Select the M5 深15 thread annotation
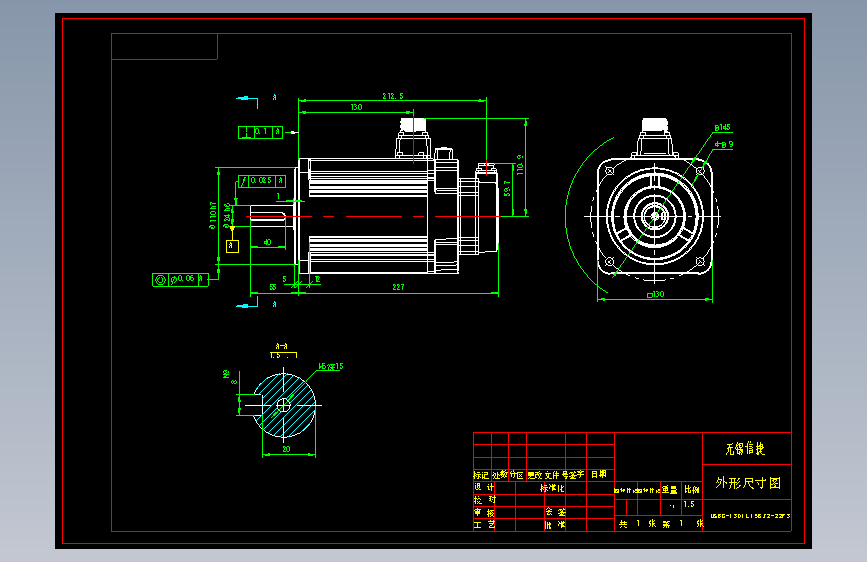Image resolution: width=867 pixels, height=562 pixels. tap(331, 366)
